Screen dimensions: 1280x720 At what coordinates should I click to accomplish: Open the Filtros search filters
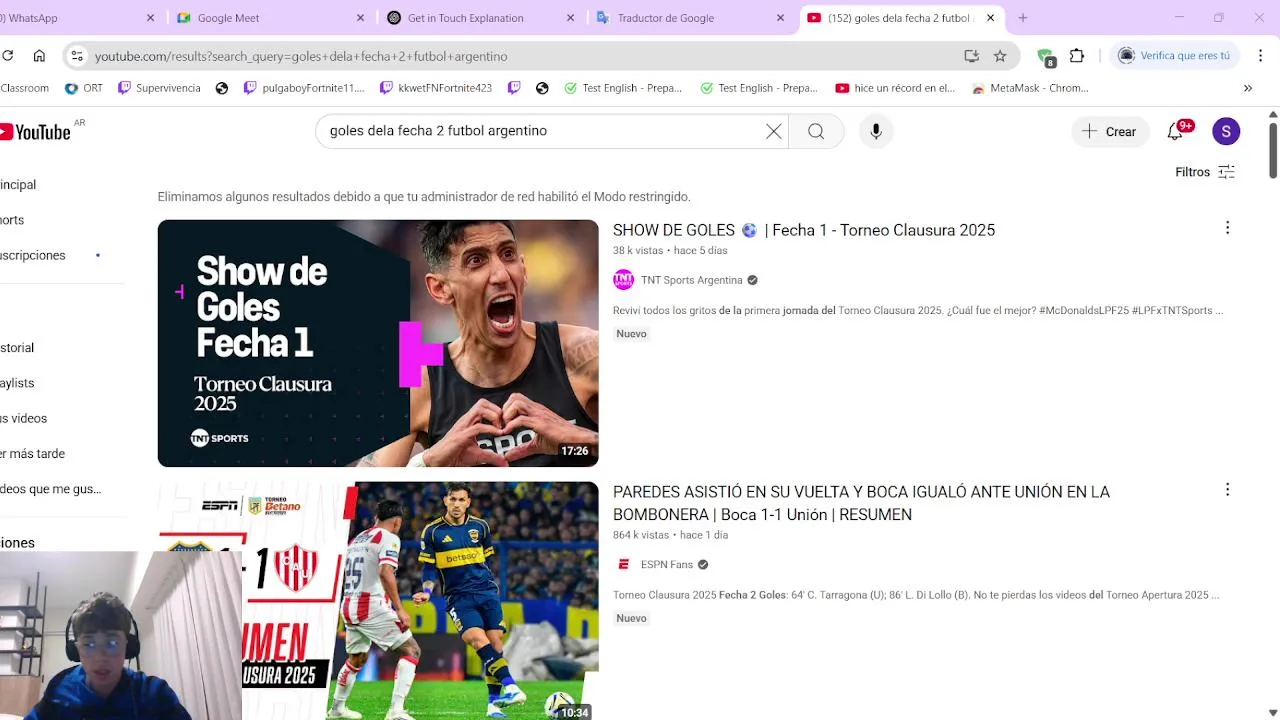pos(1206,172)
